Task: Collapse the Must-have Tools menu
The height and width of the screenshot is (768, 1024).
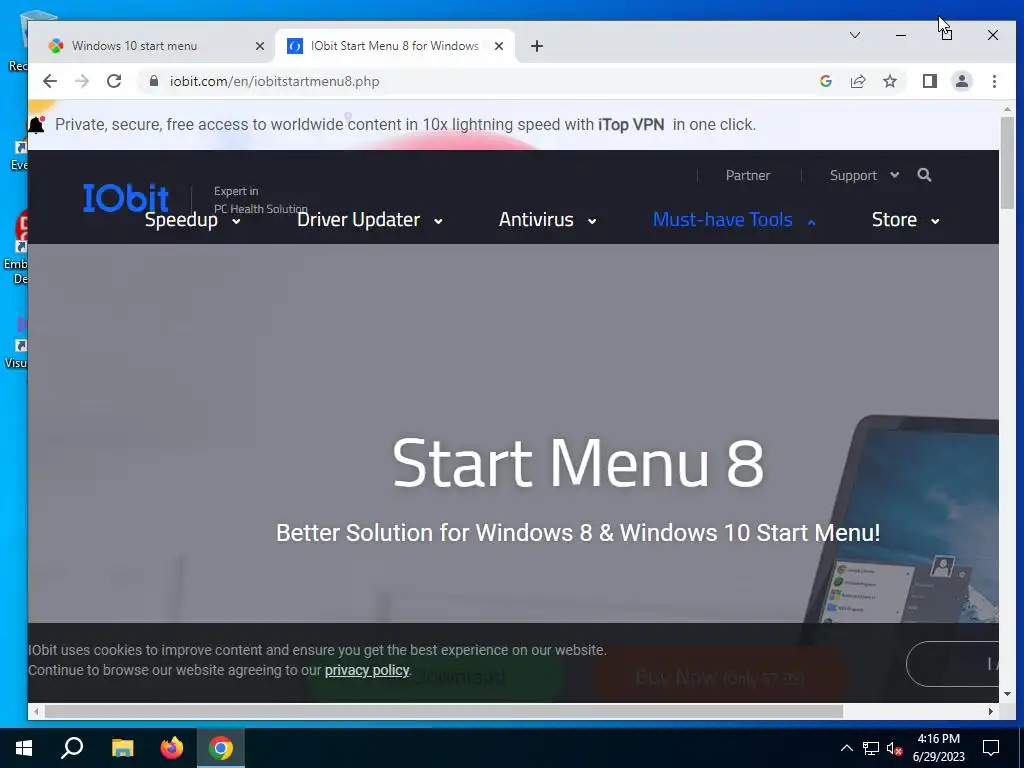Action: click(x=734, y=220)
